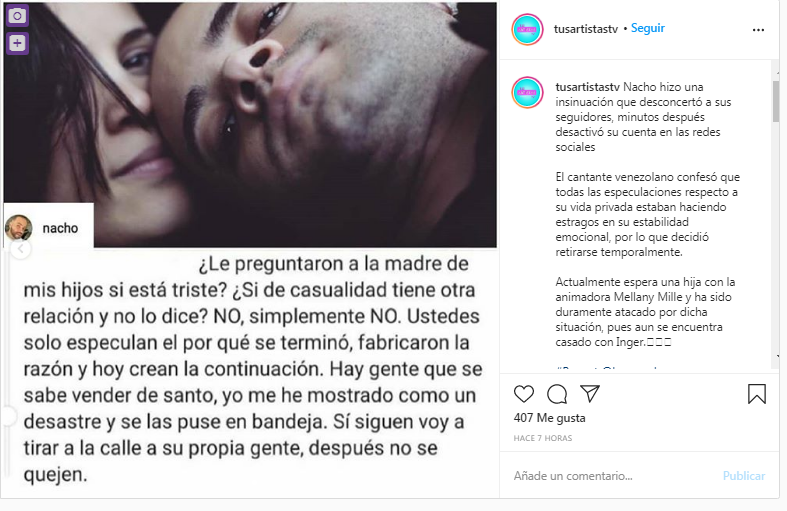Like the post with the heart icon
The width and height of the screenshot is (787, 511).
point(523,394)
